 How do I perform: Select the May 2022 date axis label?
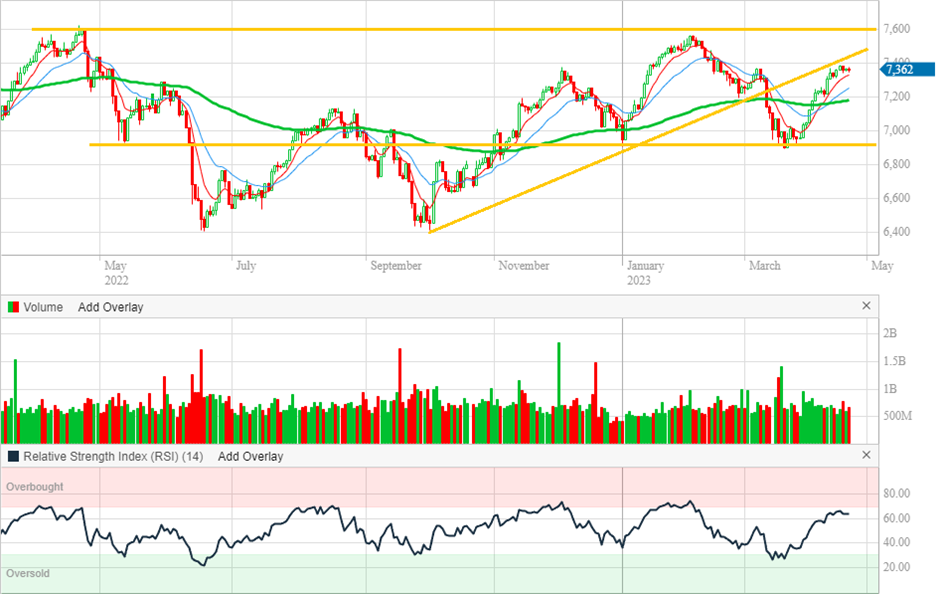point(116,272)
